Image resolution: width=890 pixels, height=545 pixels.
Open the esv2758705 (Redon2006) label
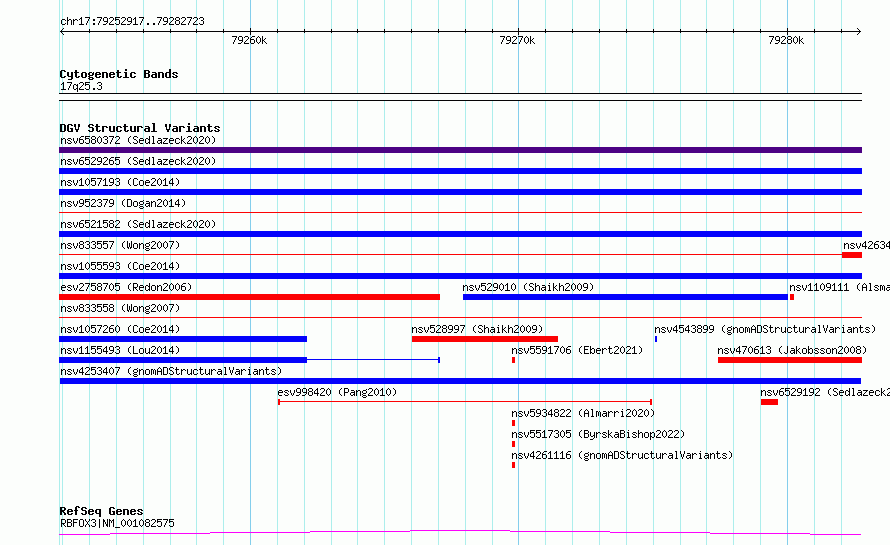click(126, 287)
